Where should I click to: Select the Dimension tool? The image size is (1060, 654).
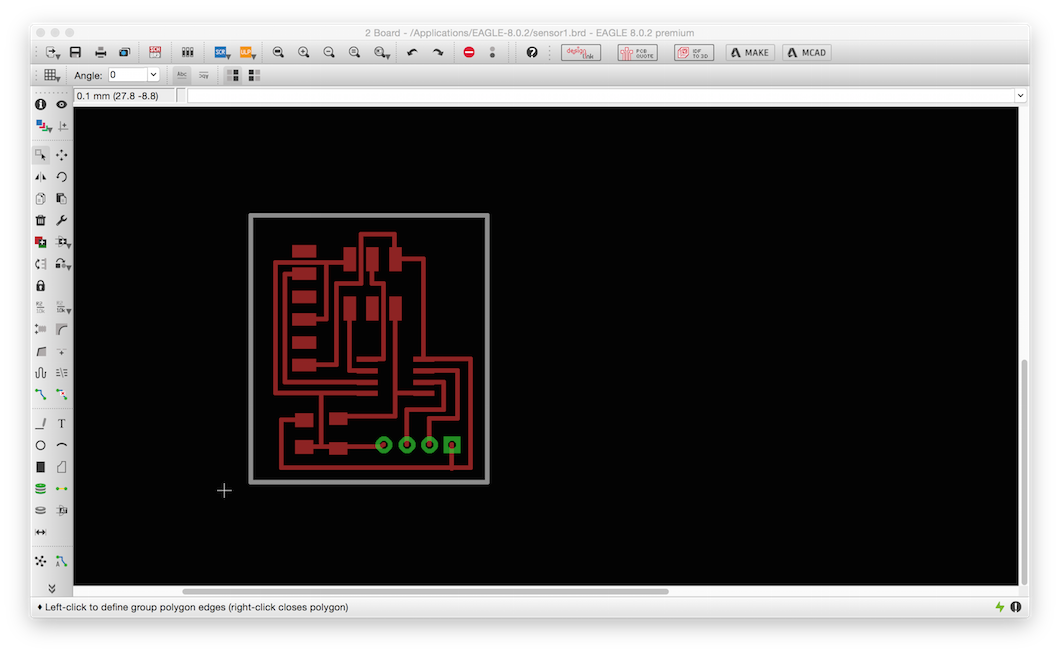point(41,532)
